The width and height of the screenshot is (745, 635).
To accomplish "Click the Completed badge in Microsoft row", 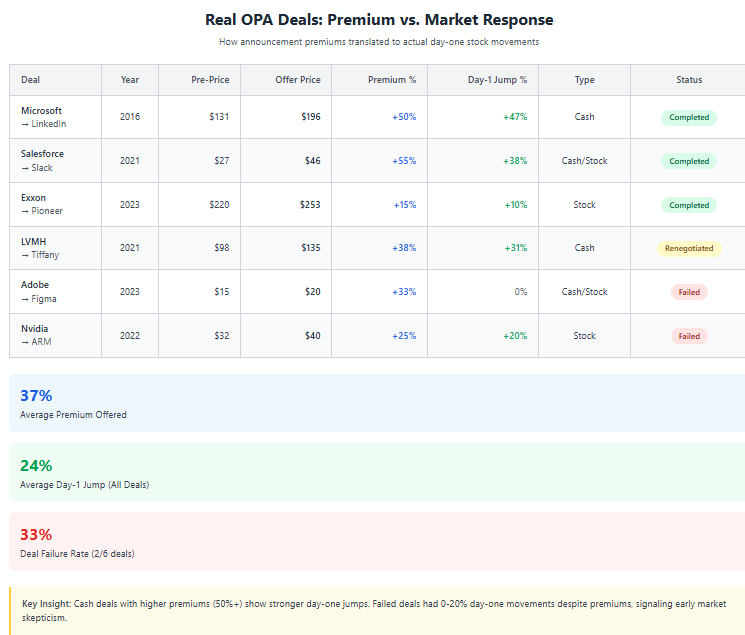I will [x=689, y=117].
